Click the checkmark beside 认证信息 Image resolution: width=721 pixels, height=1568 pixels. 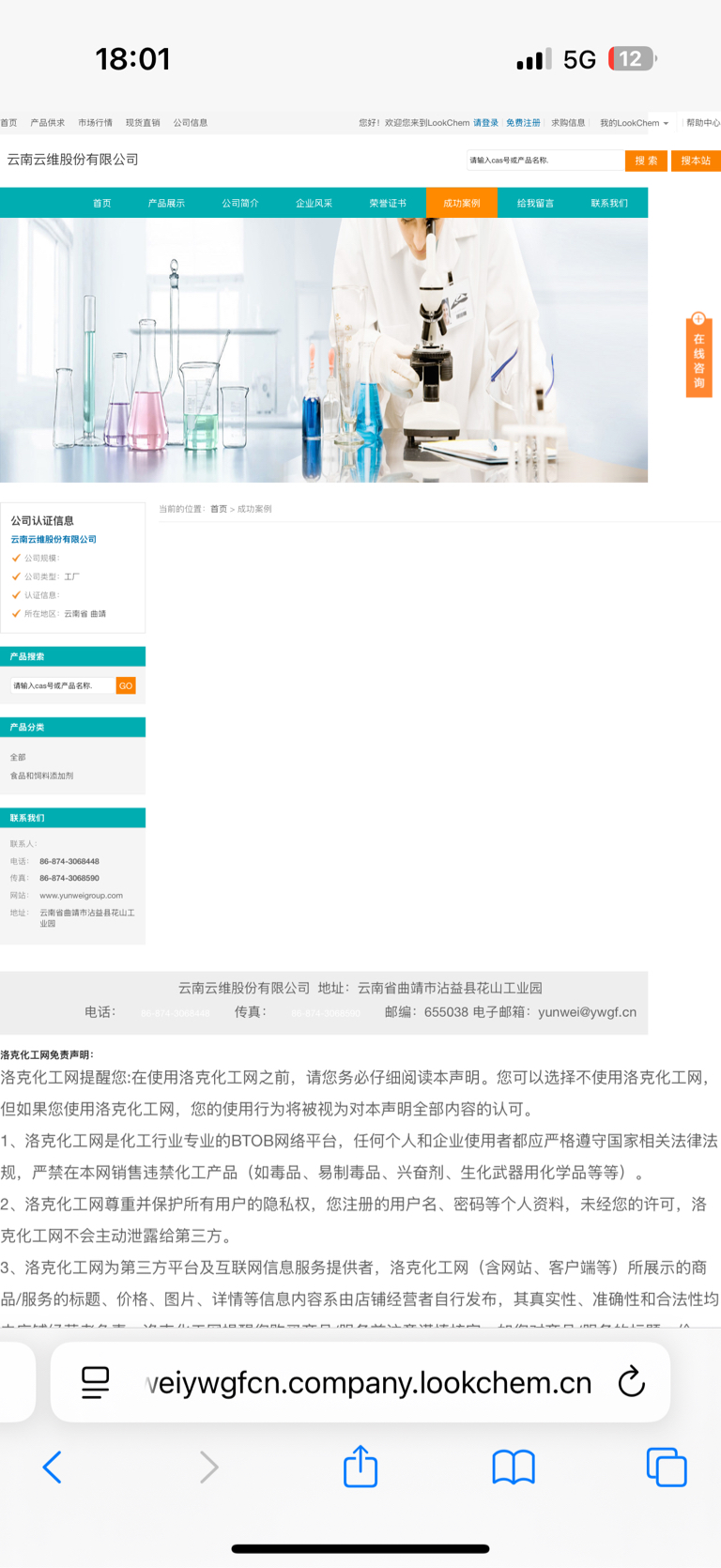pyautogui.click(x=16, y=595)
